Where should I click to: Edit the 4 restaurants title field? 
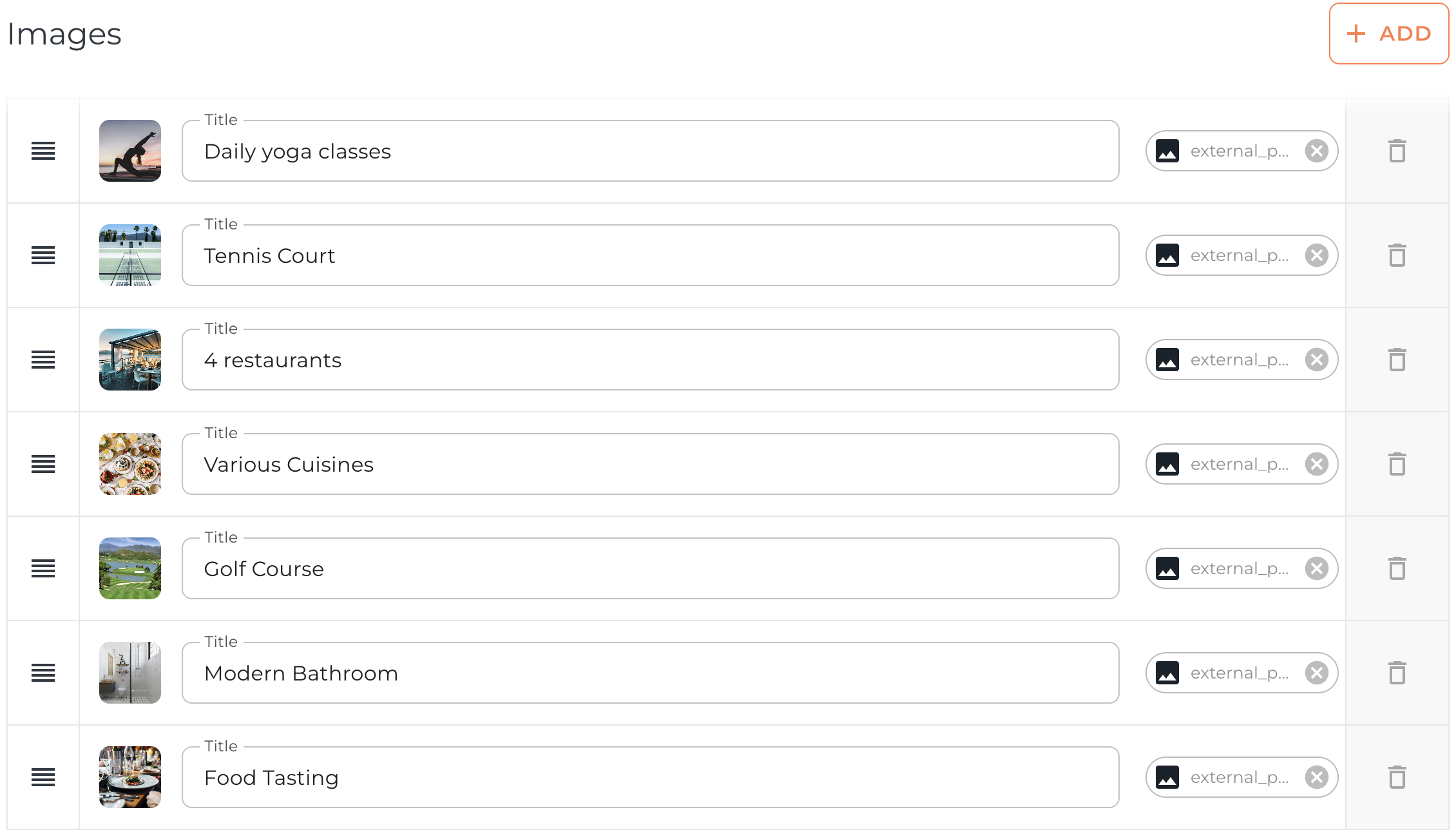[650, 360]
